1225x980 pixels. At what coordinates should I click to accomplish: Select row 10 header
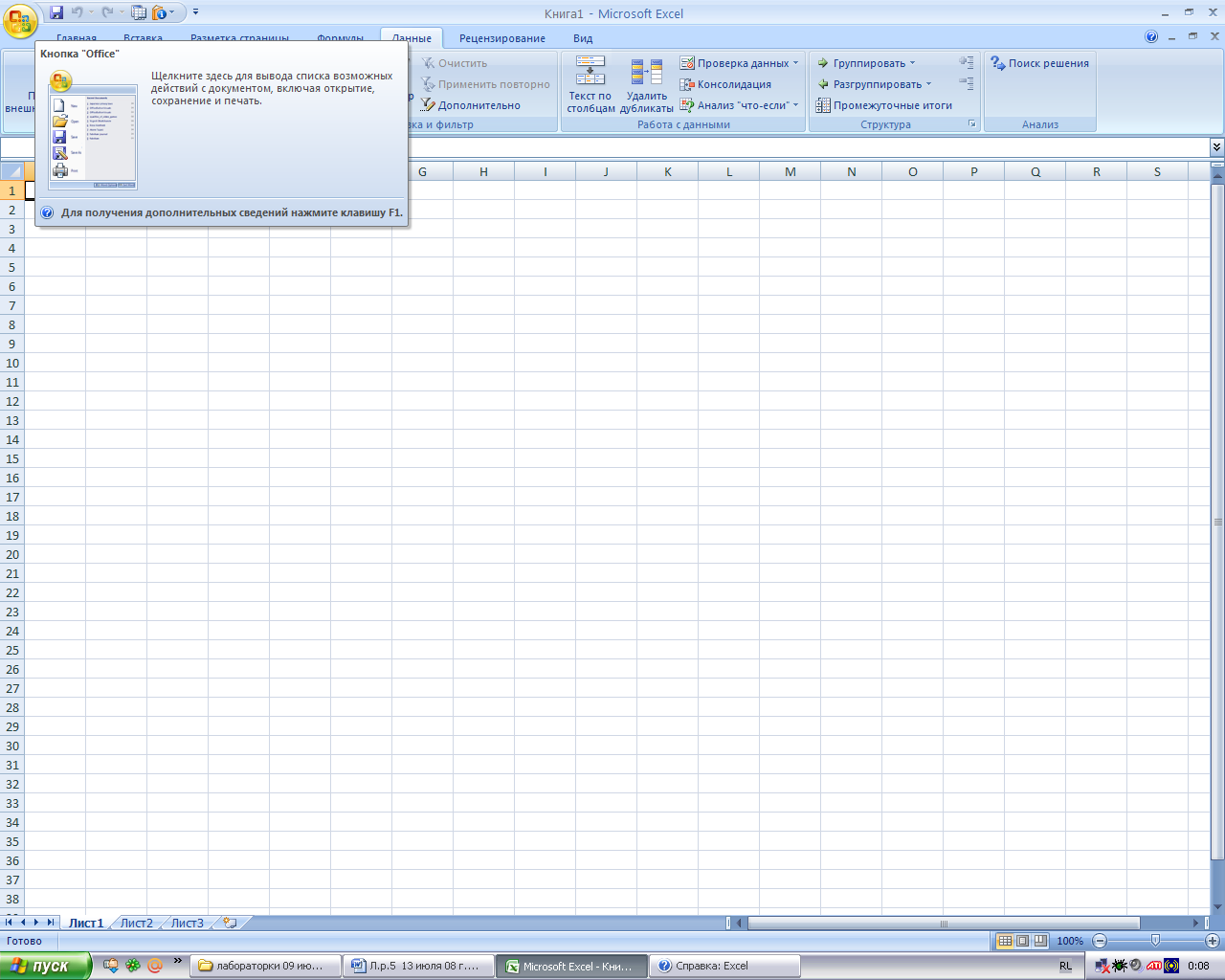(x=11, y=363)
